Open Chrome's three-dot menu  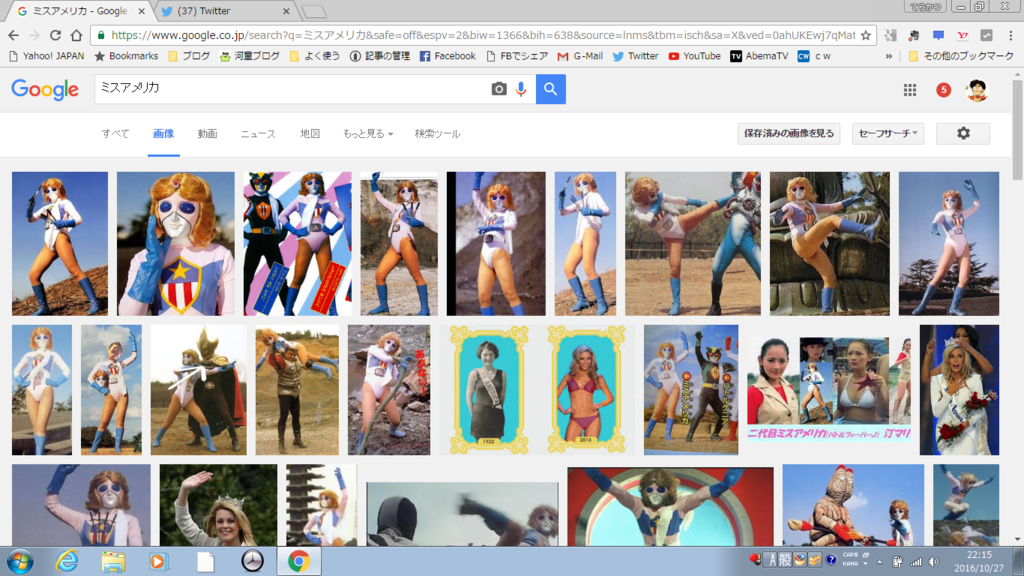[x=1010, y=35]
